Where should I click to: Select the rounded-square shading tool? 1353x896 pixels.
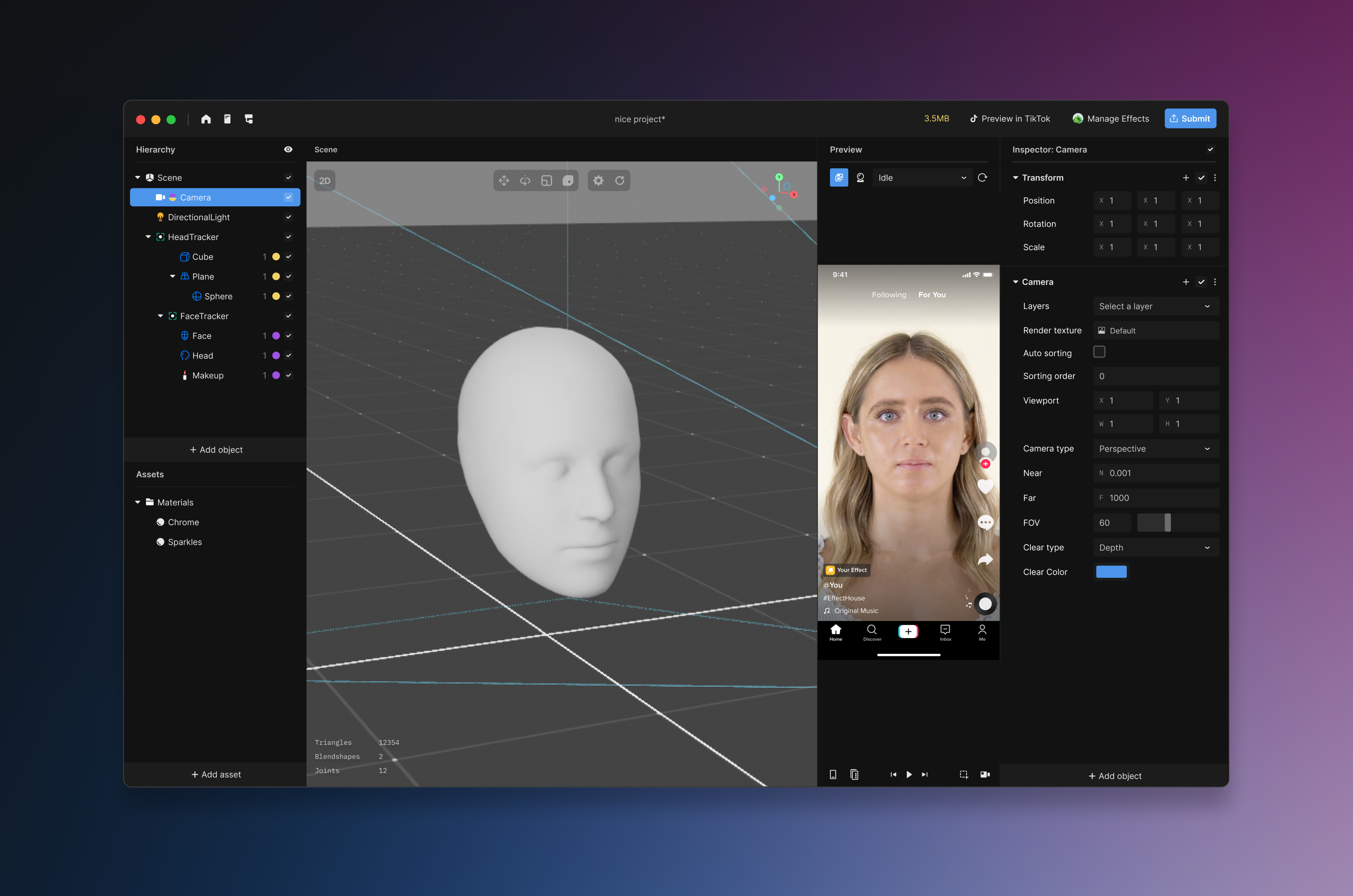[567, 180]
